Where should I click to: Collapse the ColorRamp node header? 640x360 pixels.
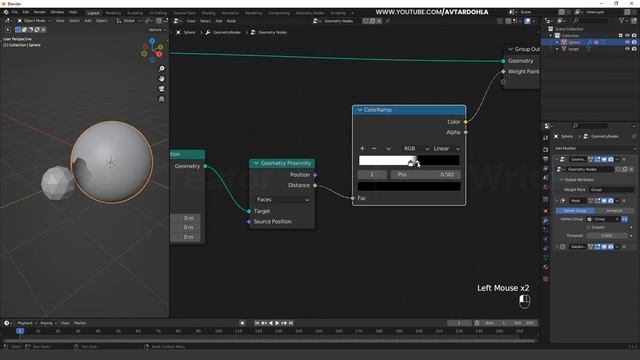point(360,110)
